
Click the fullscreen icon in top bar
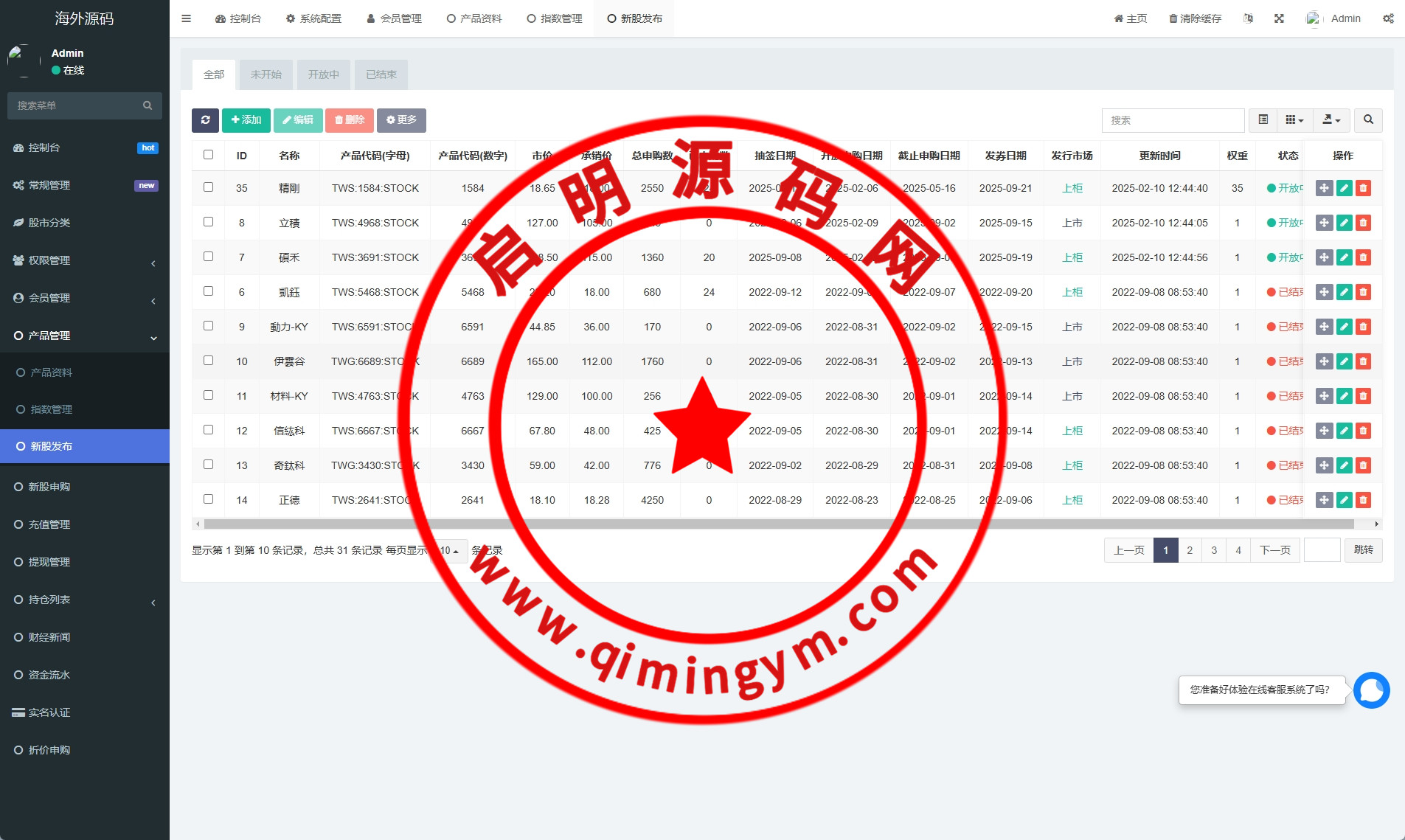[x=1279, y=18]
